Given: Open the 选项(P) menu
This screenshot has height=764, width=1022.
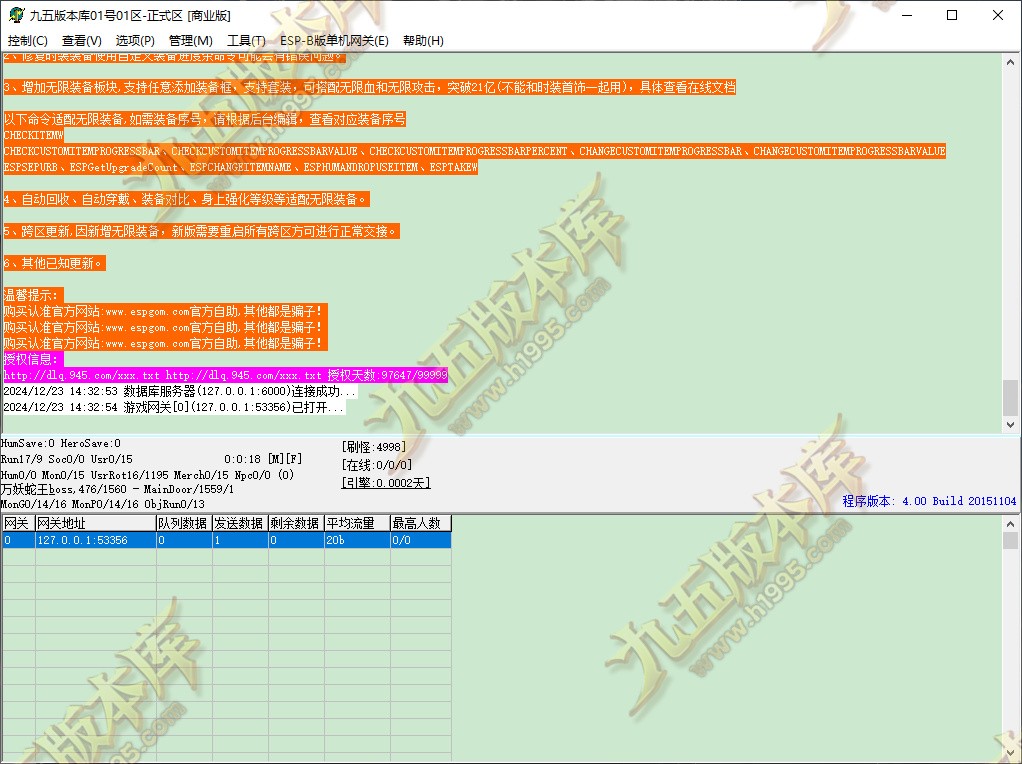Looking at the screenshot, I should [x=135, y=40].
